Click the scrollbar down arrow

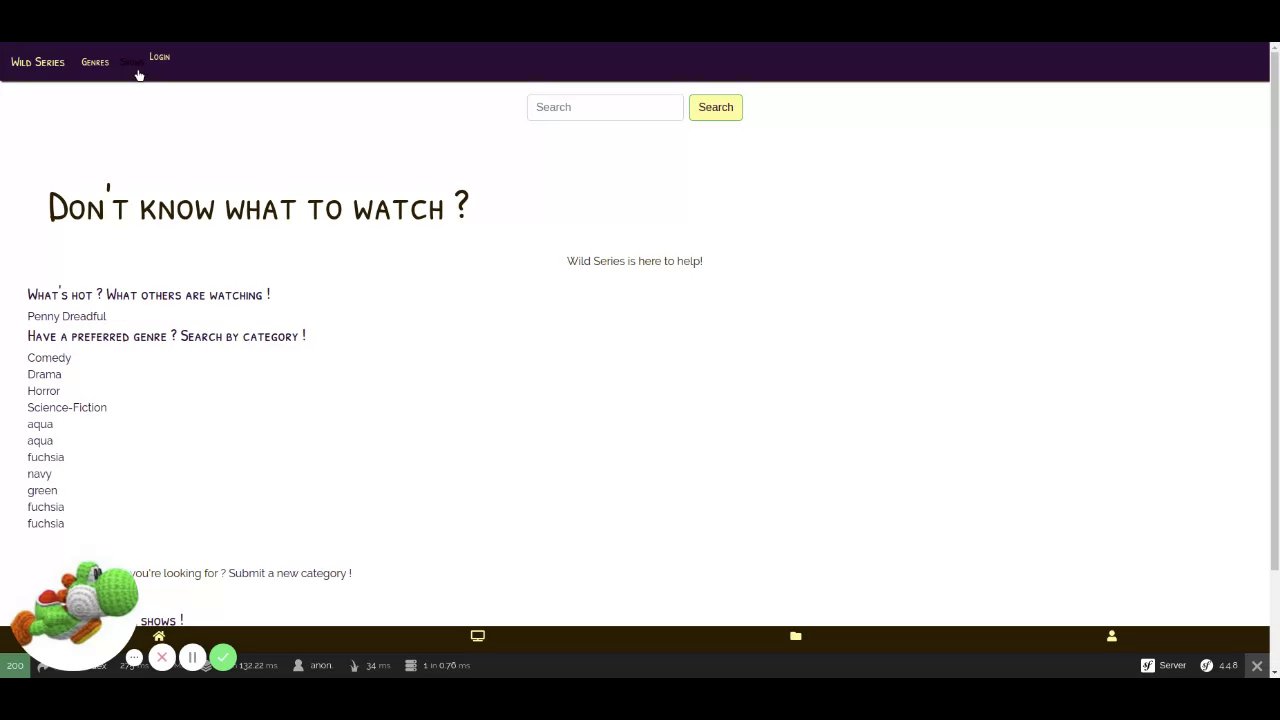[1275, 671]
